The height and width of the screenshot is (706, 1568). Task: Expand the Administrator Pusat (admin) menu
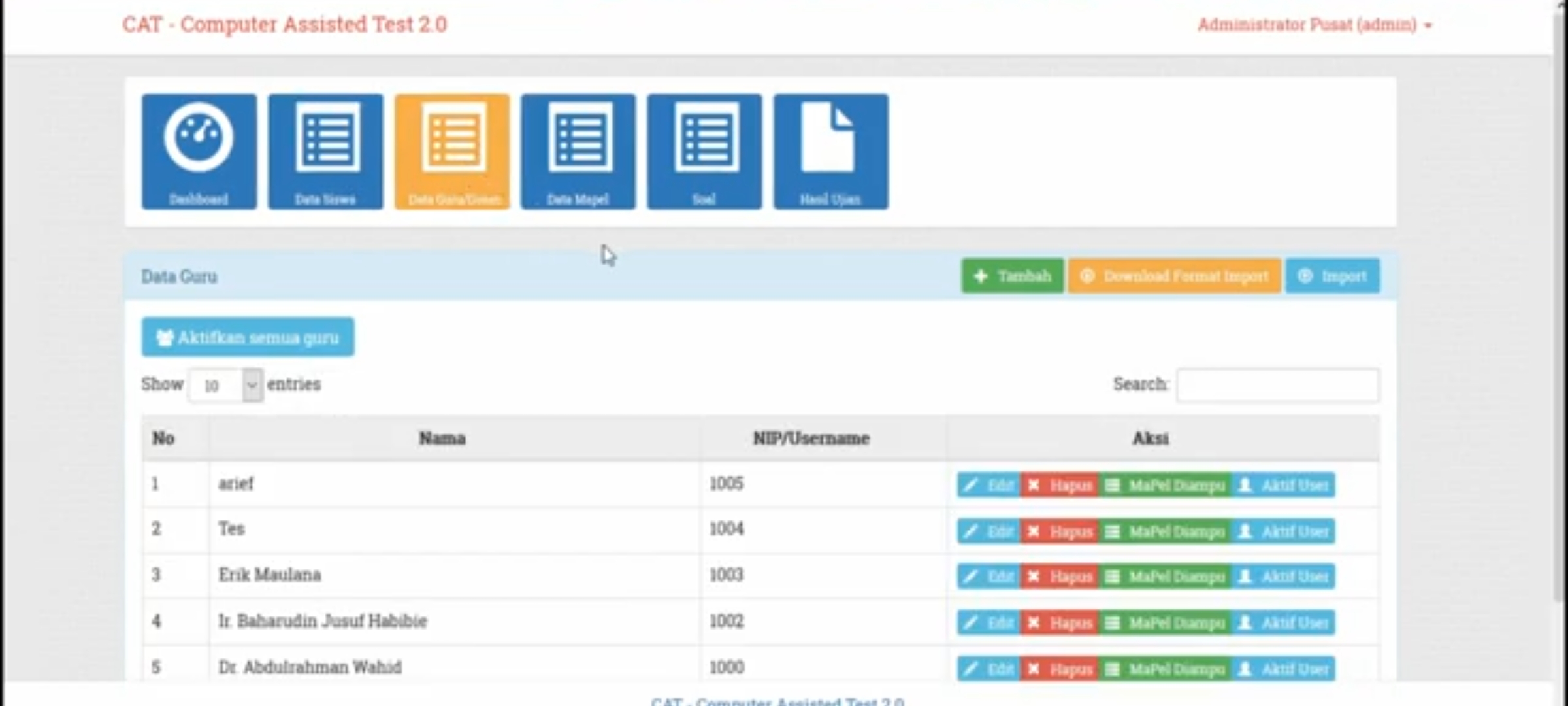pyautogui.click(x=1314, y=25)
